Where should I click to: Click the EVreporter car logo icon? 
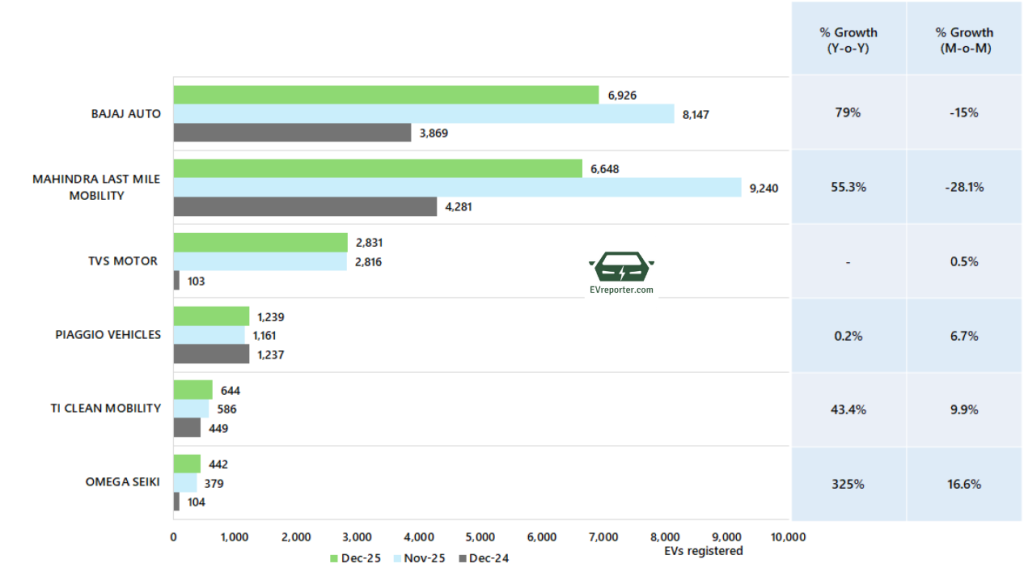[621, 269]
